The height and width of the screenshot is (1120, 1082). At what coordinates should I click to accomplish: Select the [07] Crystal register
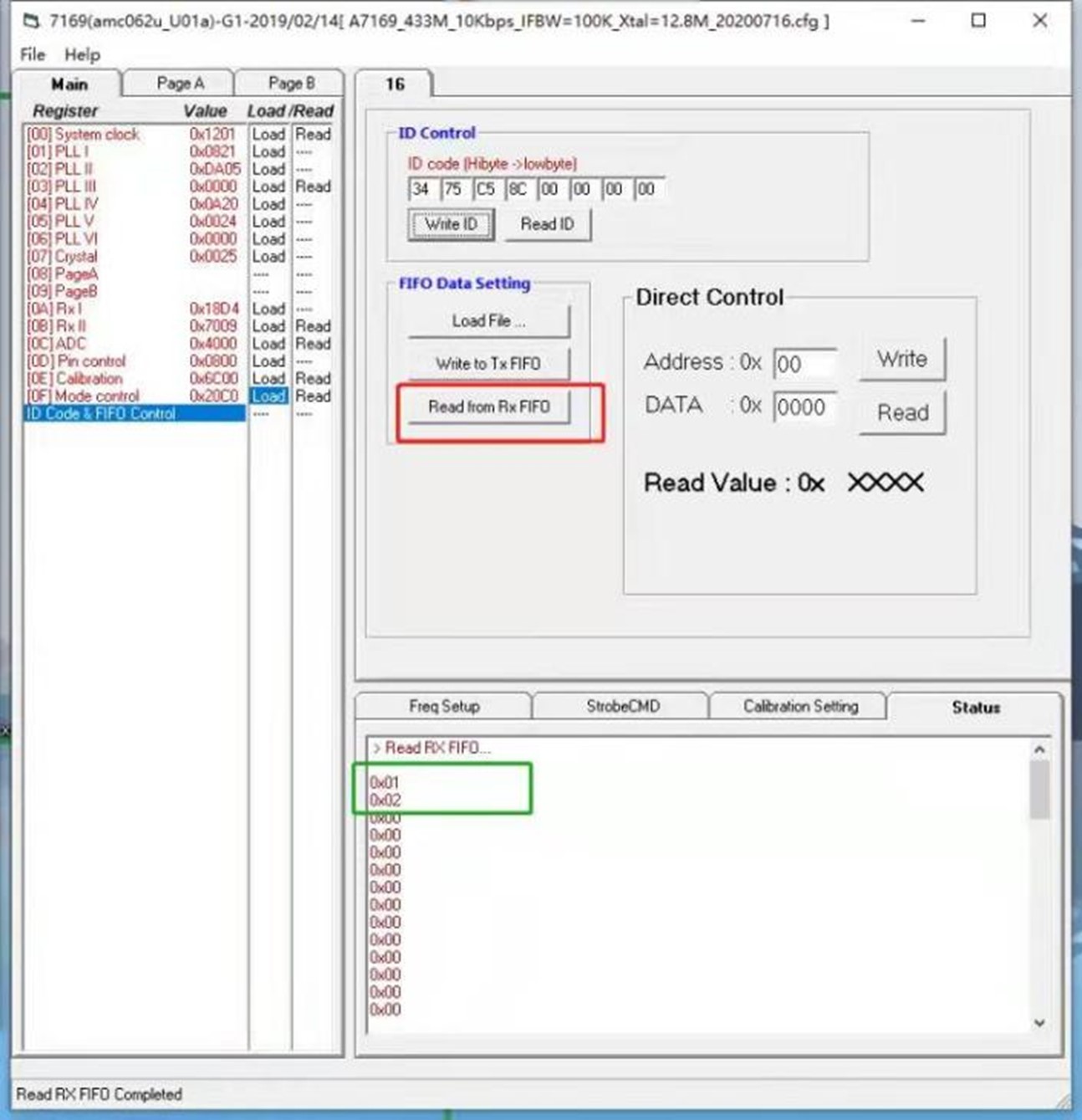pyautogui.click(x=63, y=257)
